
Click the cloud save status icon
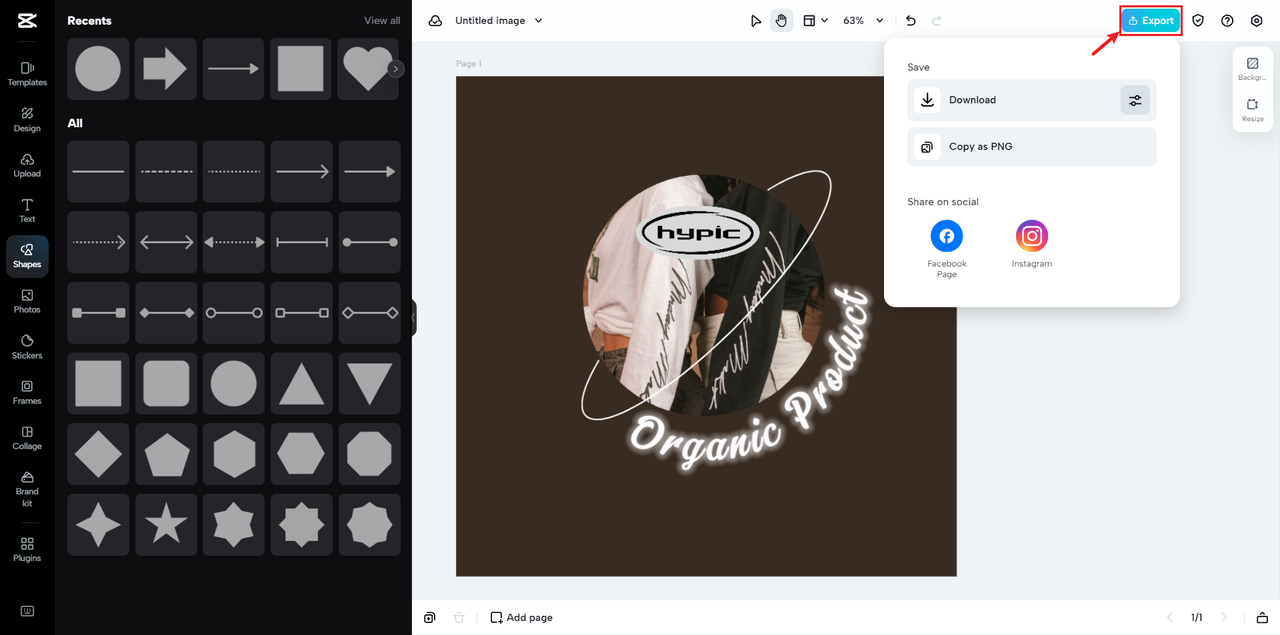[435, 20]
